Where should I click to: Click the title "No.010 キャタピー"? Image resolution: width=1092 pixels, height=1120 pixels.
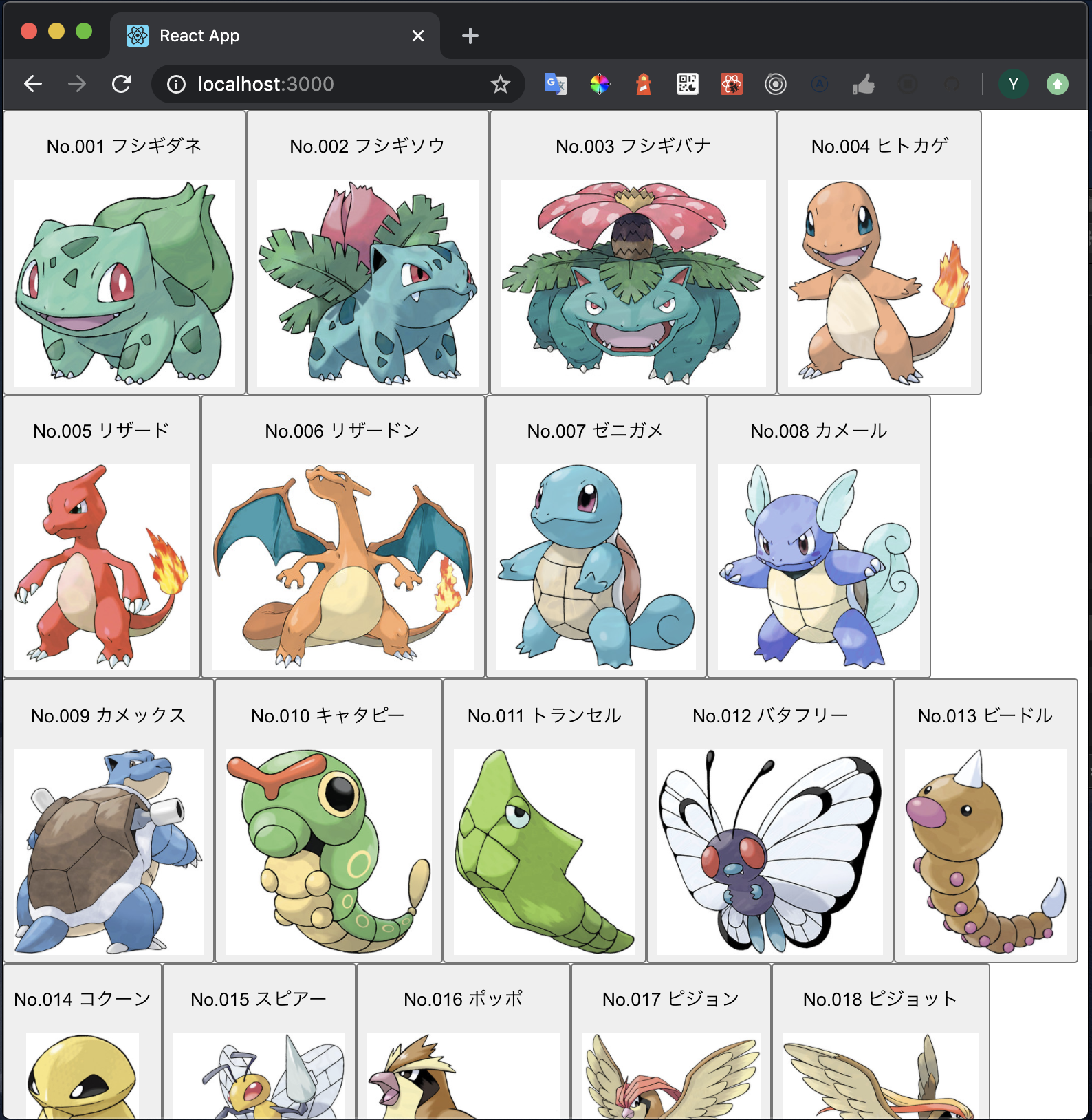coord(329,715)
